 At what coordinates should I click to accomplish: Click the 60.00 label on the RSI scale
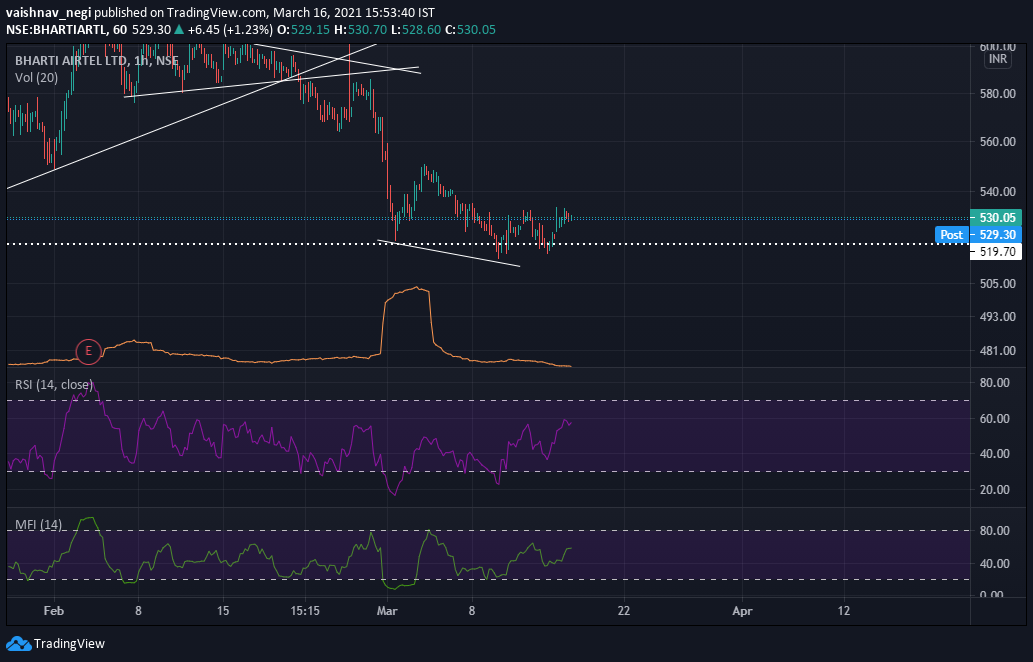(x=995, y=418)
